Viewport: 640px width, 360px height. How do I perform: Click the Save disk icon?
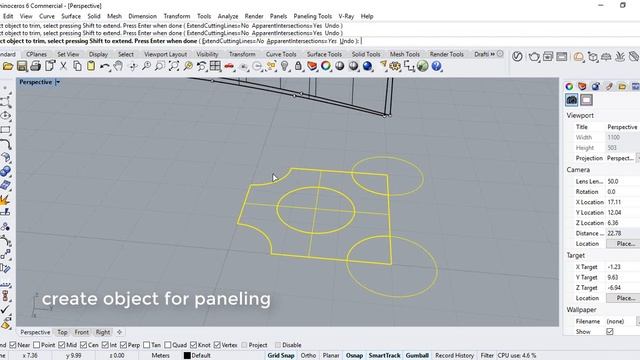coord(22,66)
